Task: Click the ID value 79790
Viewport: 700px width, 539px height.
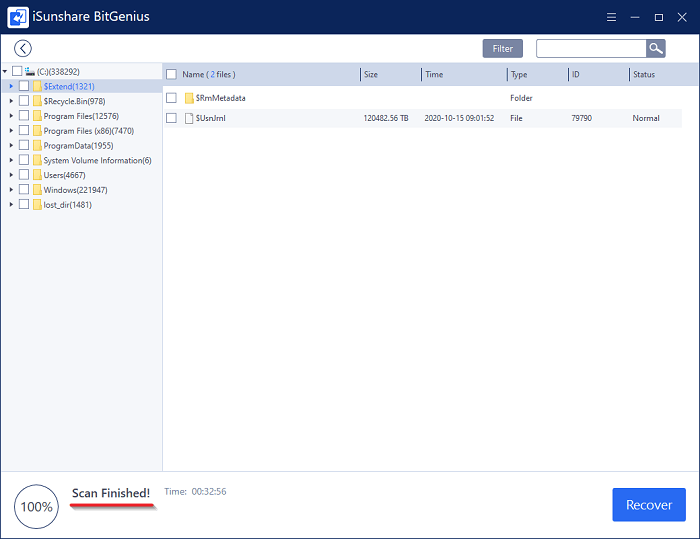Action: (581, 118)
